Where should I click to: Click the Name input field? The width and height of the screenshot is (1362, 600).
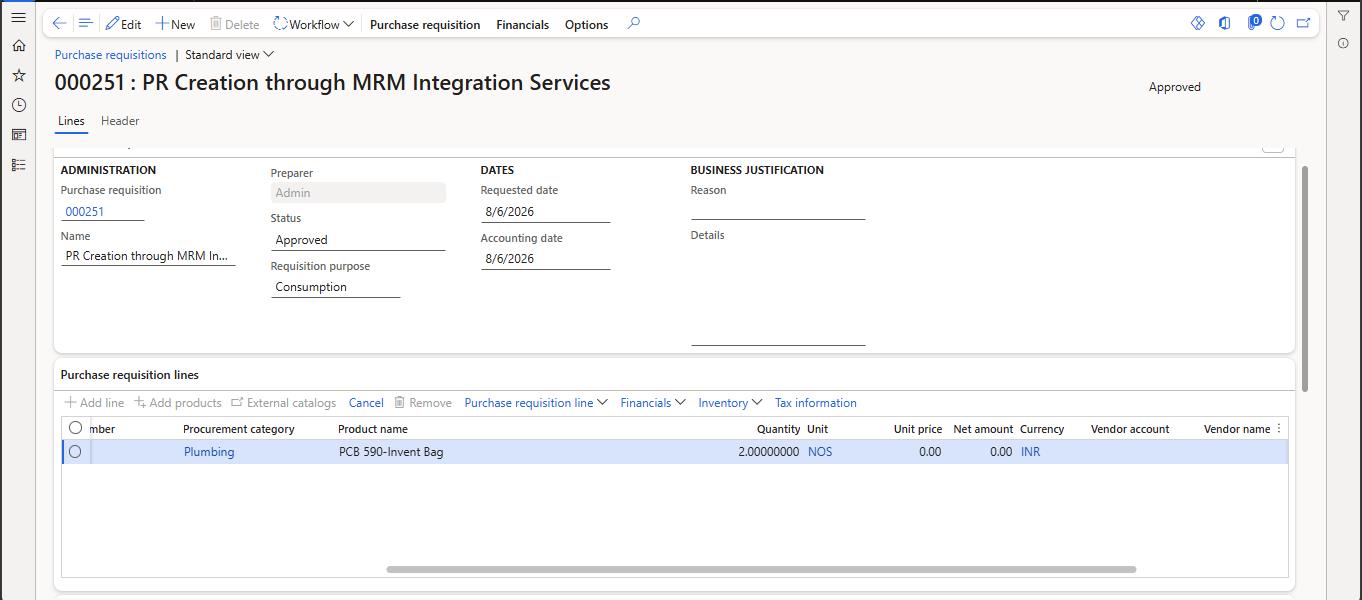pyautogui.click(x=148, y=256)
